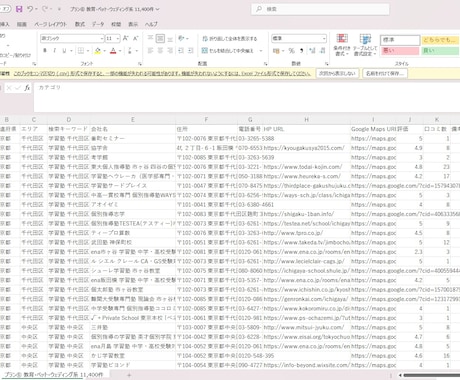The height and width of the screenshot is (380, 460).
Task: Toggle Italic formatting
Action: point(54,51)
